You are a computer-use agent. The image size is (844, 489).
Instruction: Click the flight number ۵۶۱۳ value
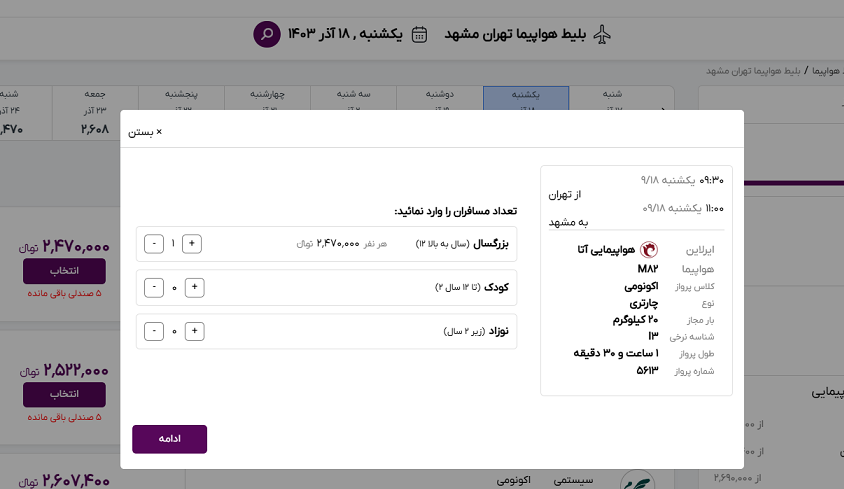(647, 371)
